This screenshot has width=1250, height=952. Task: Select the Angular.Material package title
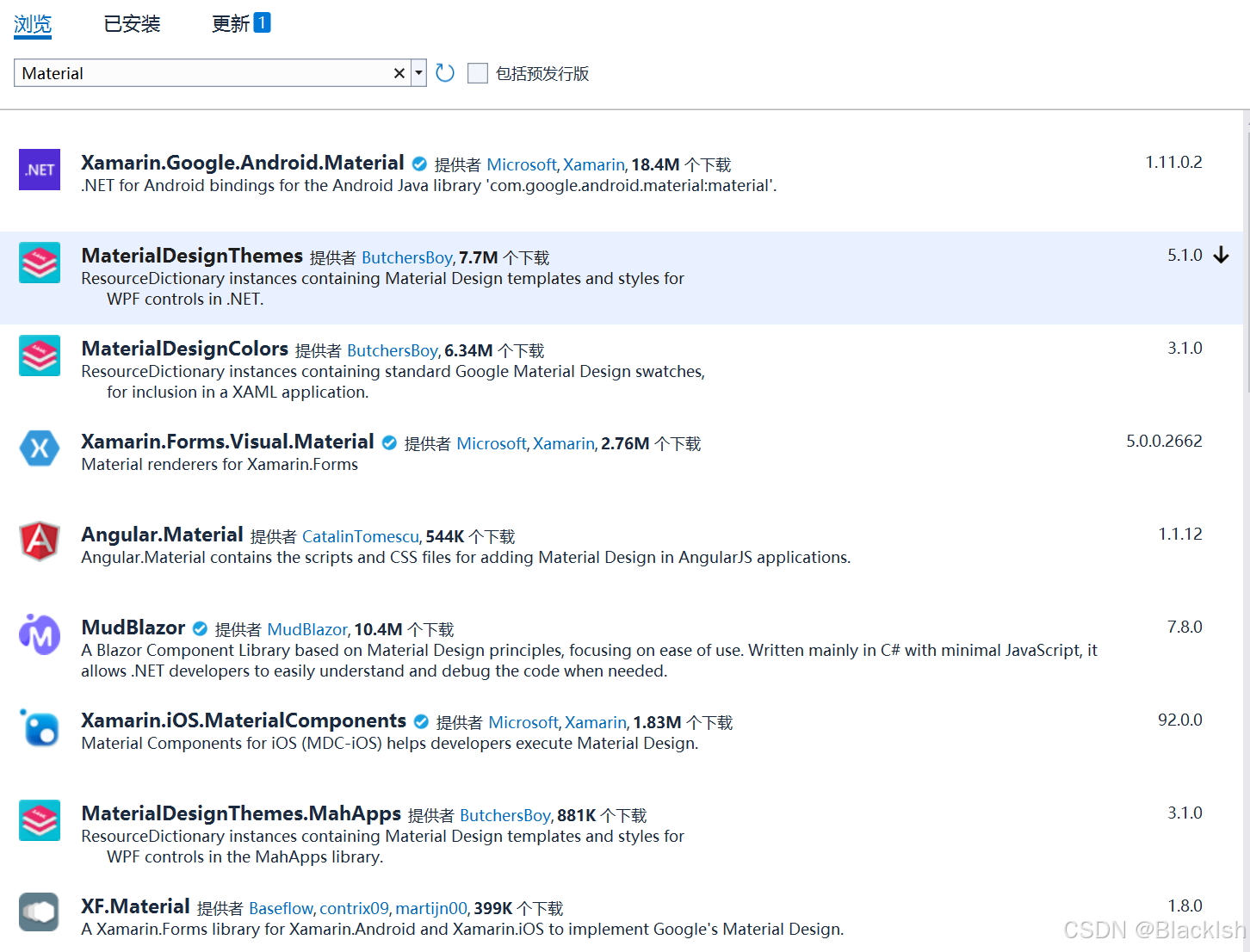point(162,535)
